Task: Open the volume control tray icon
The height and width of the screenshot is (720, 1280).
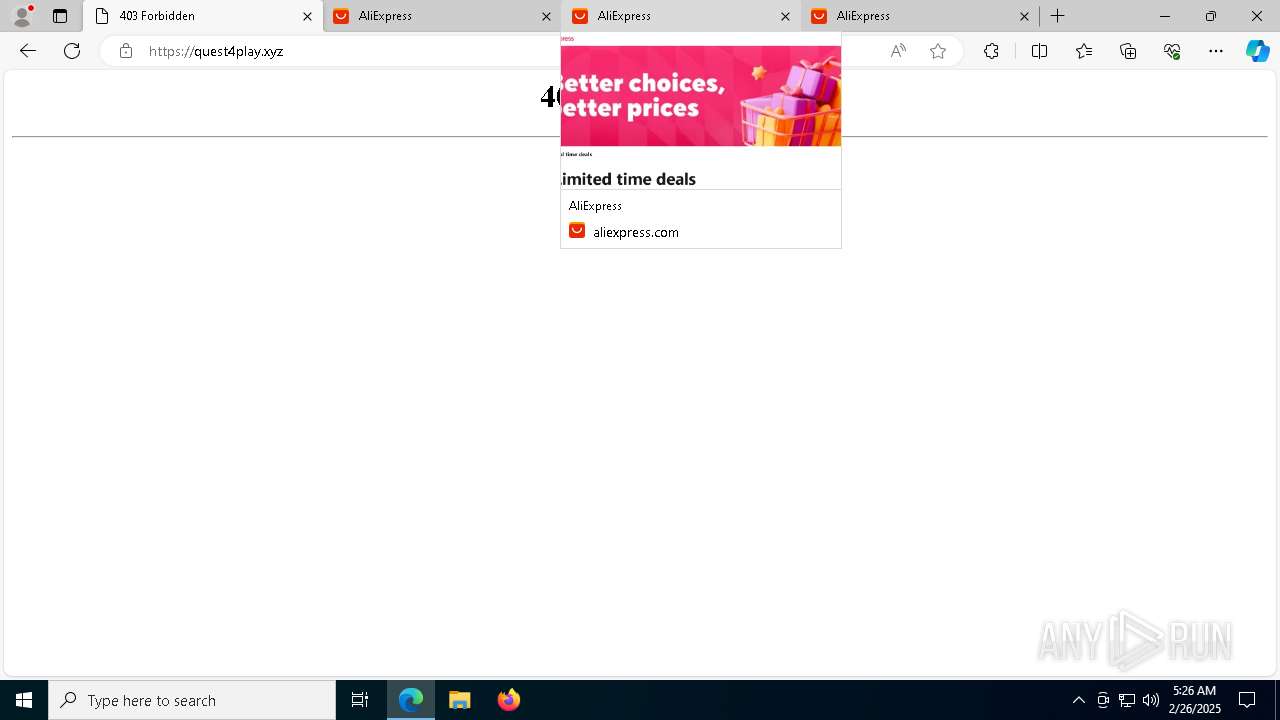Action: (1151, 700)
